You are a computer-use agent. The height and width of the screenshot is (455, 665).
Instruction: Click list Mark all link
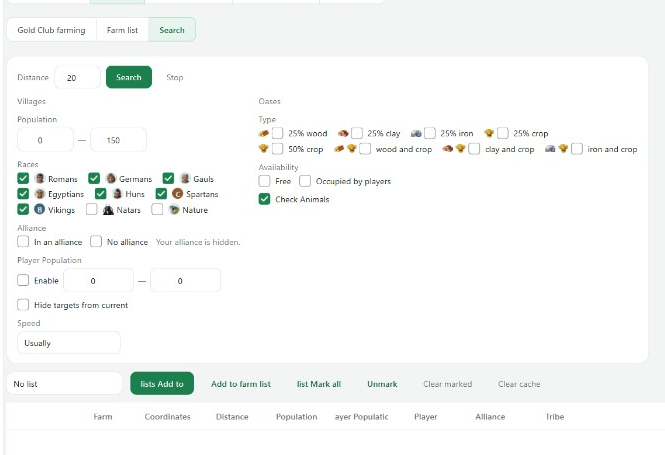click(319, 384)
